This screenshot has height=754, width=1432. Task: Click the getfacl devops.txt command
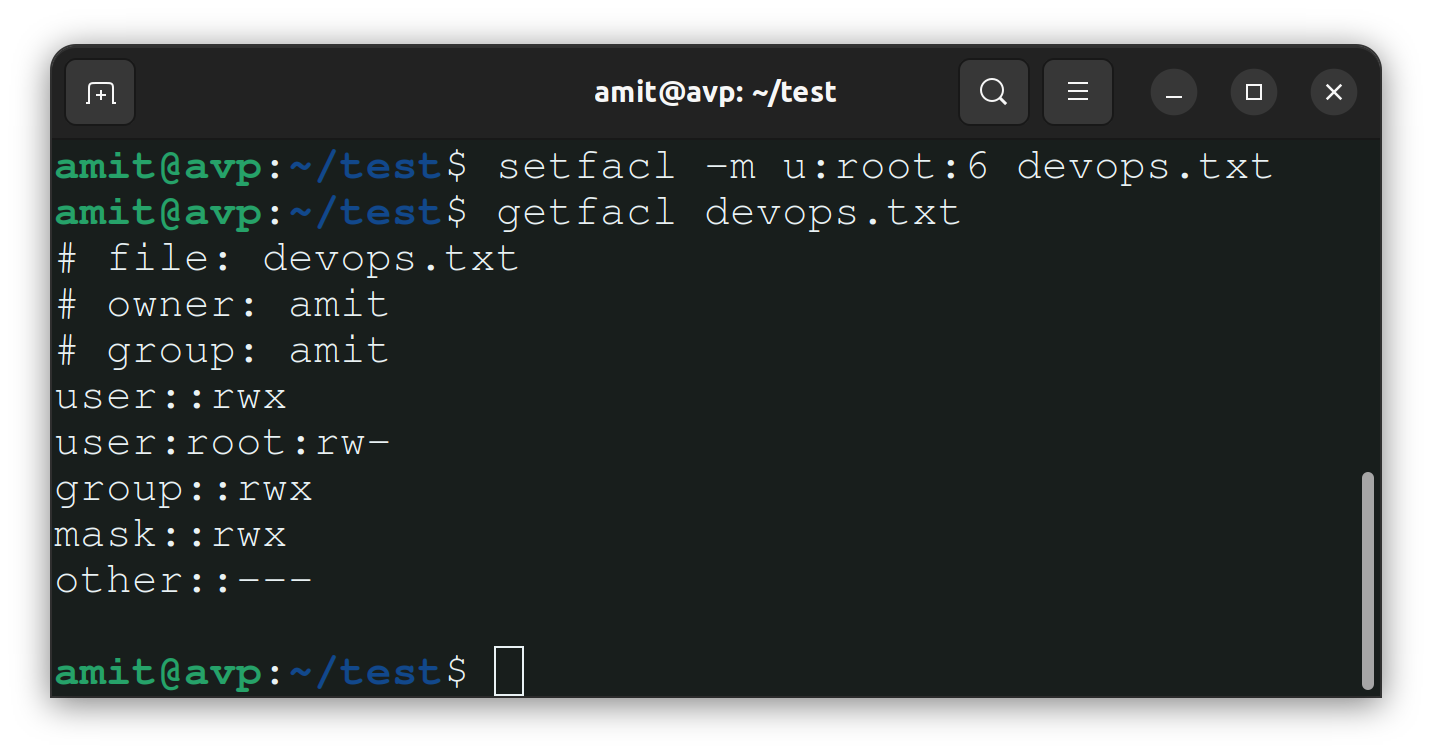(729, 213)
